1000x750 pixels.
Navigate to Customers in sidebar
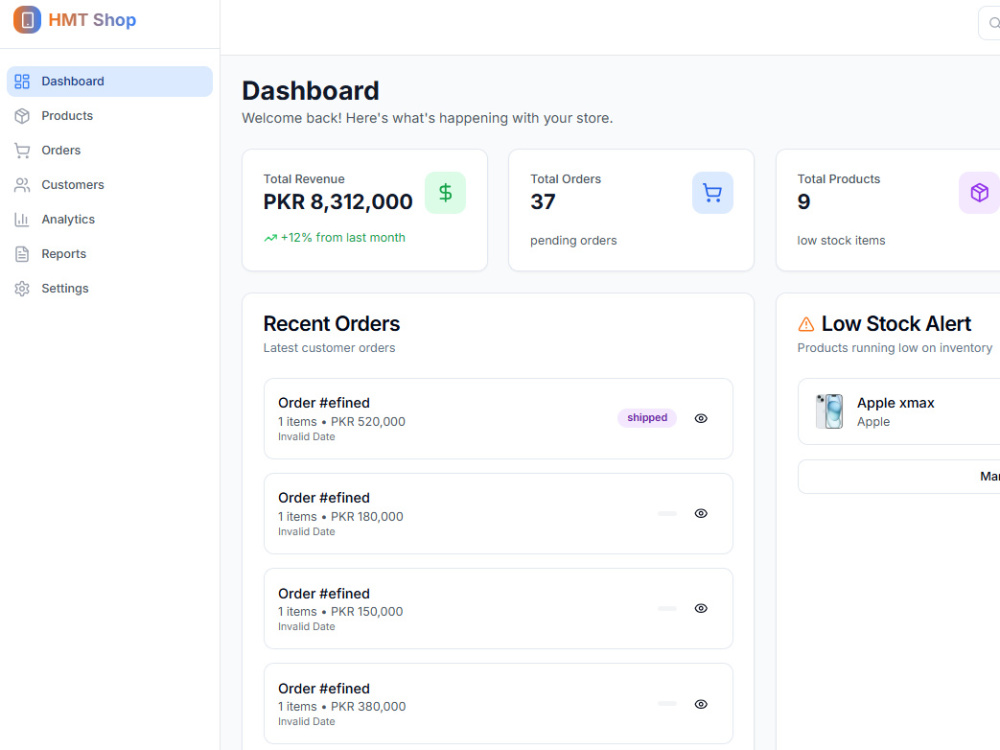pyautogui.click(x=110, y=185)
